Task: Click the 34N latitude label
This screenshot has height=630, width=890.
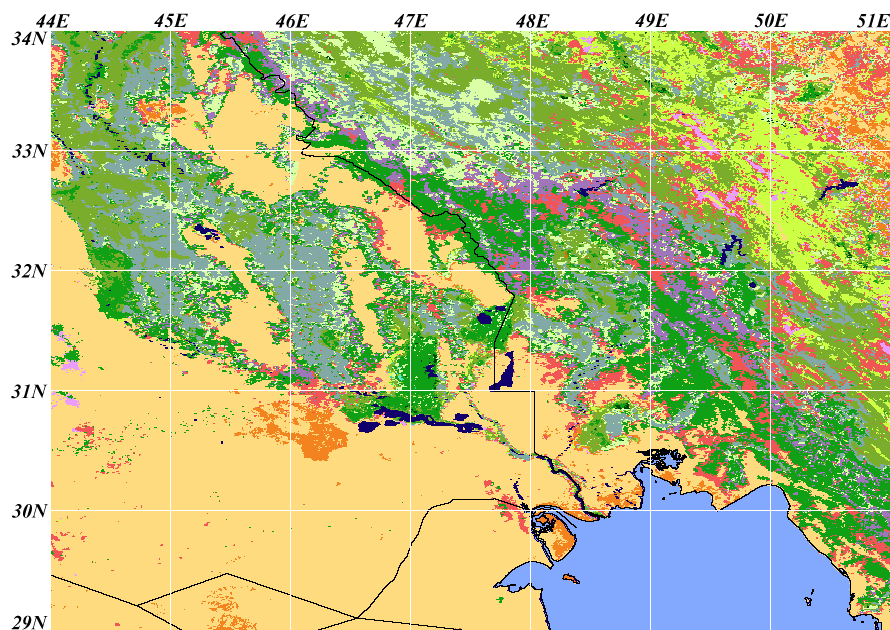Action: (28, 39)
